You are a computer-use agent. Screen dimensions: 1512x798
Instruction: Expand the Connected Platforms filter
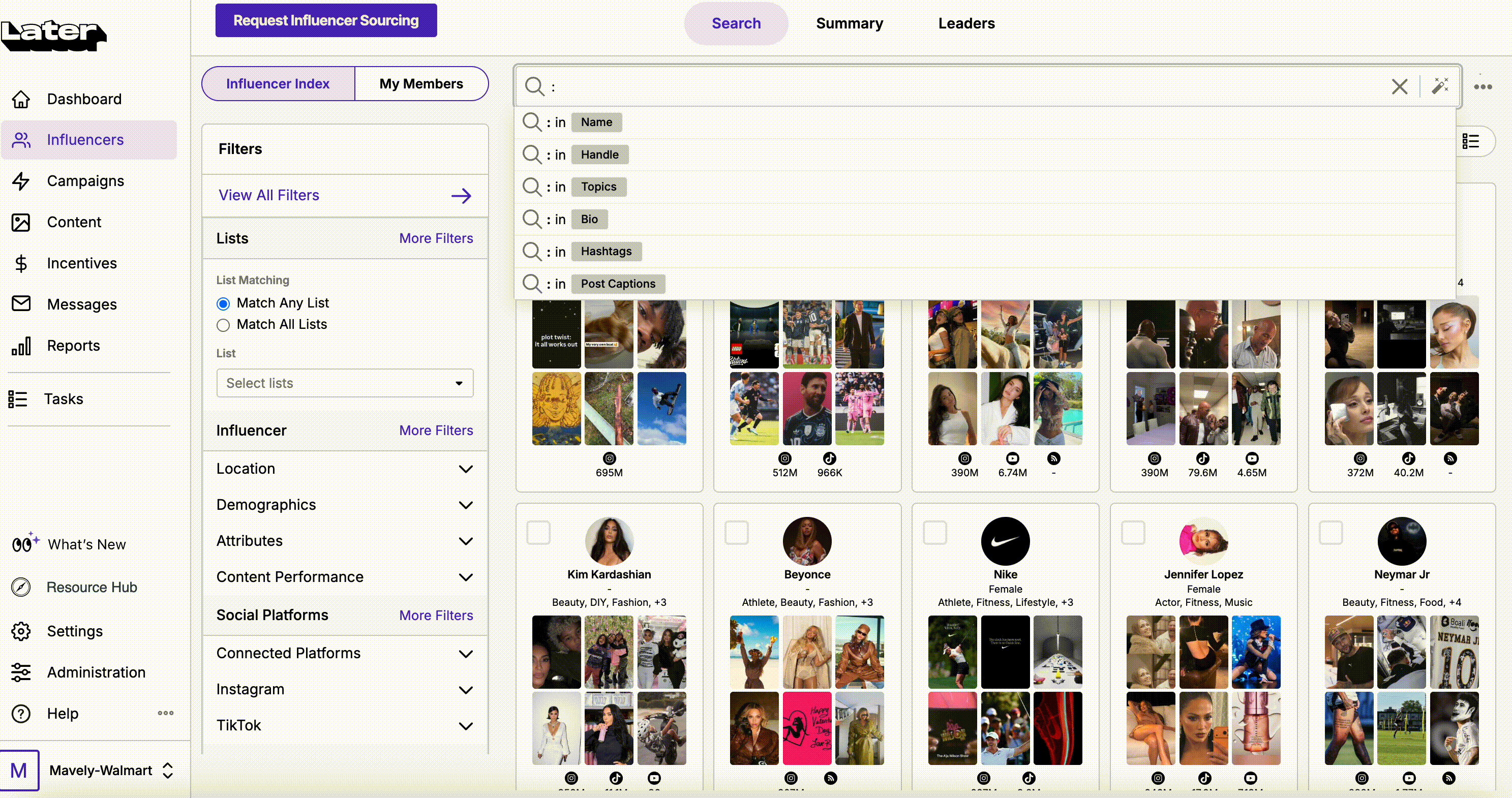pyautogui.click(x=345, y=654)
